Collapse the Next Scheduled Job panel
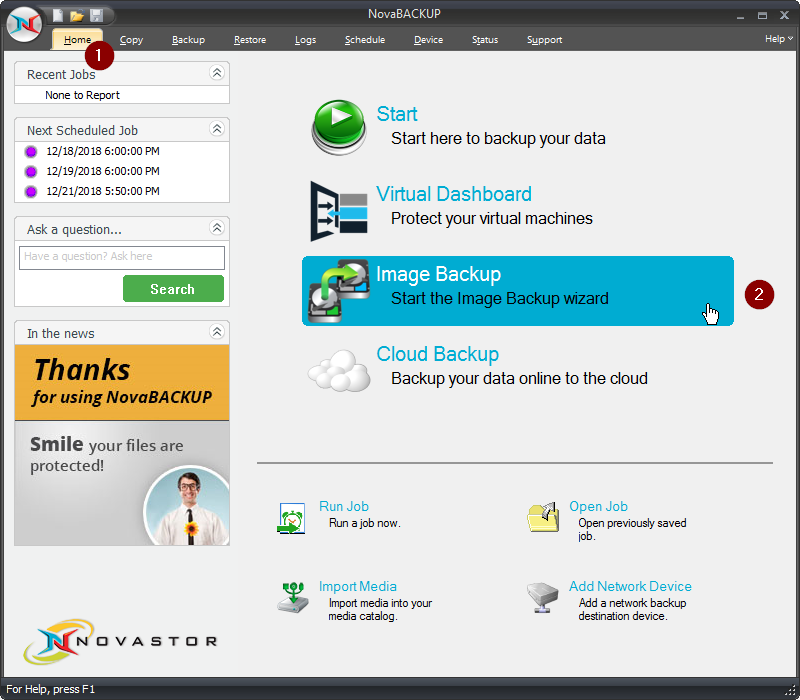Screen dimensions: 800x700 coord(217,129)
